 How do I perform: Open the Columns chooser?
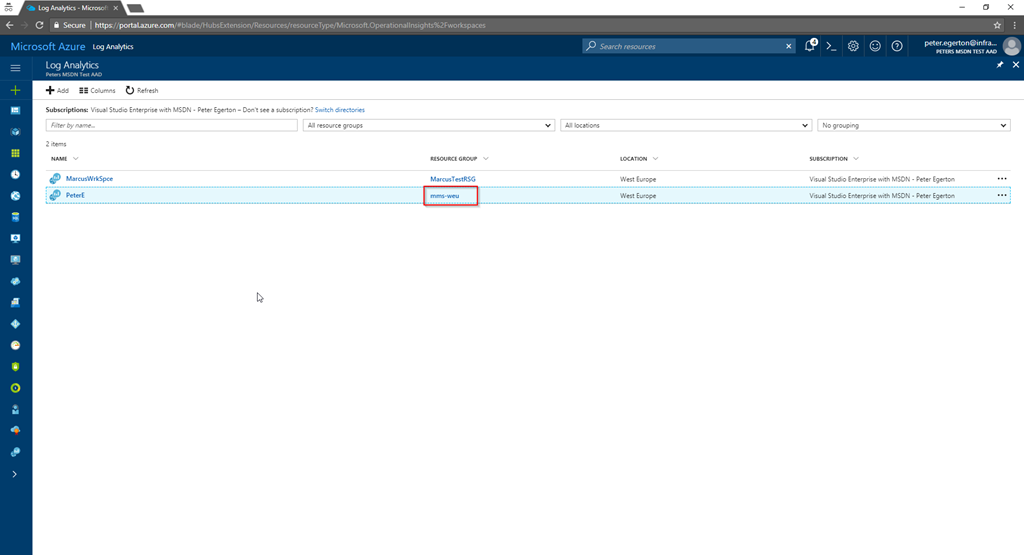[97, 90]
